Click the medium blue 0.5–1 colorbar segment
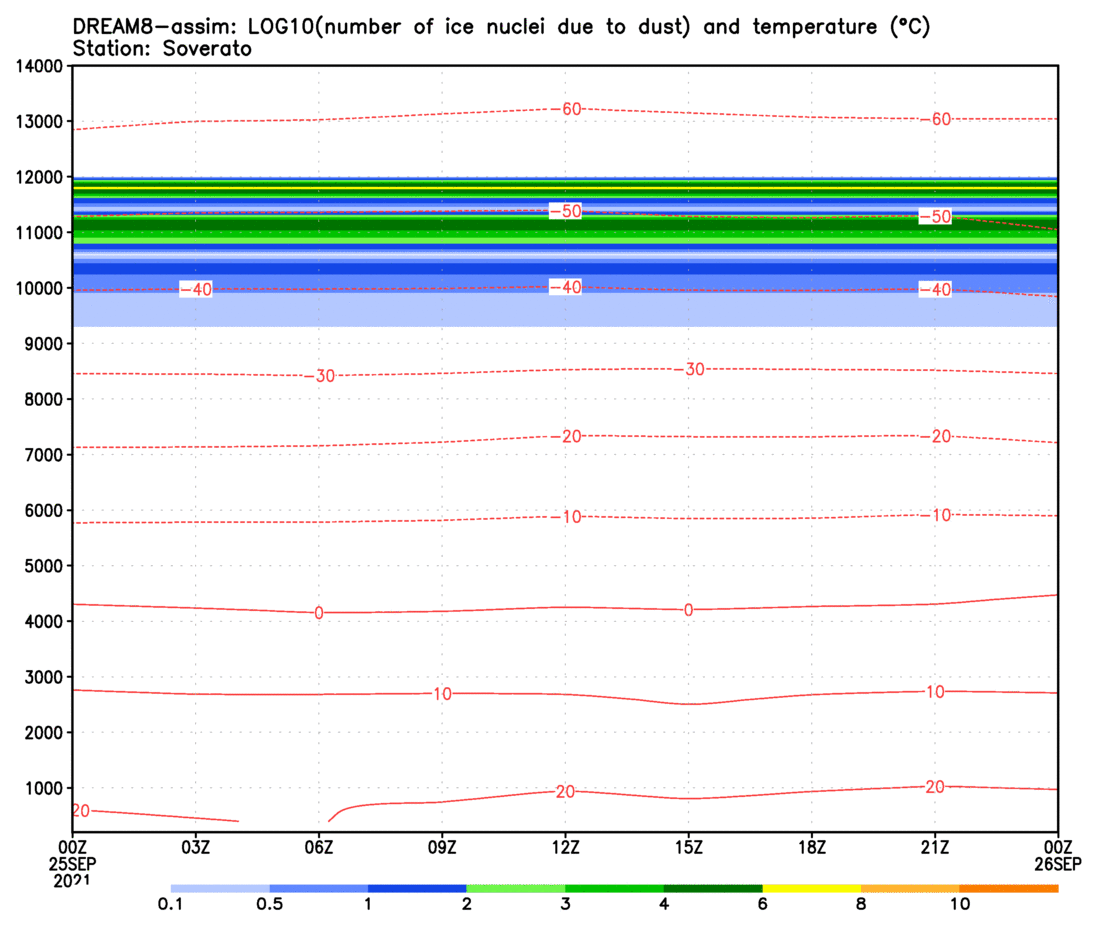Screen dimensions: 1097x927 (x=319, y=889)
